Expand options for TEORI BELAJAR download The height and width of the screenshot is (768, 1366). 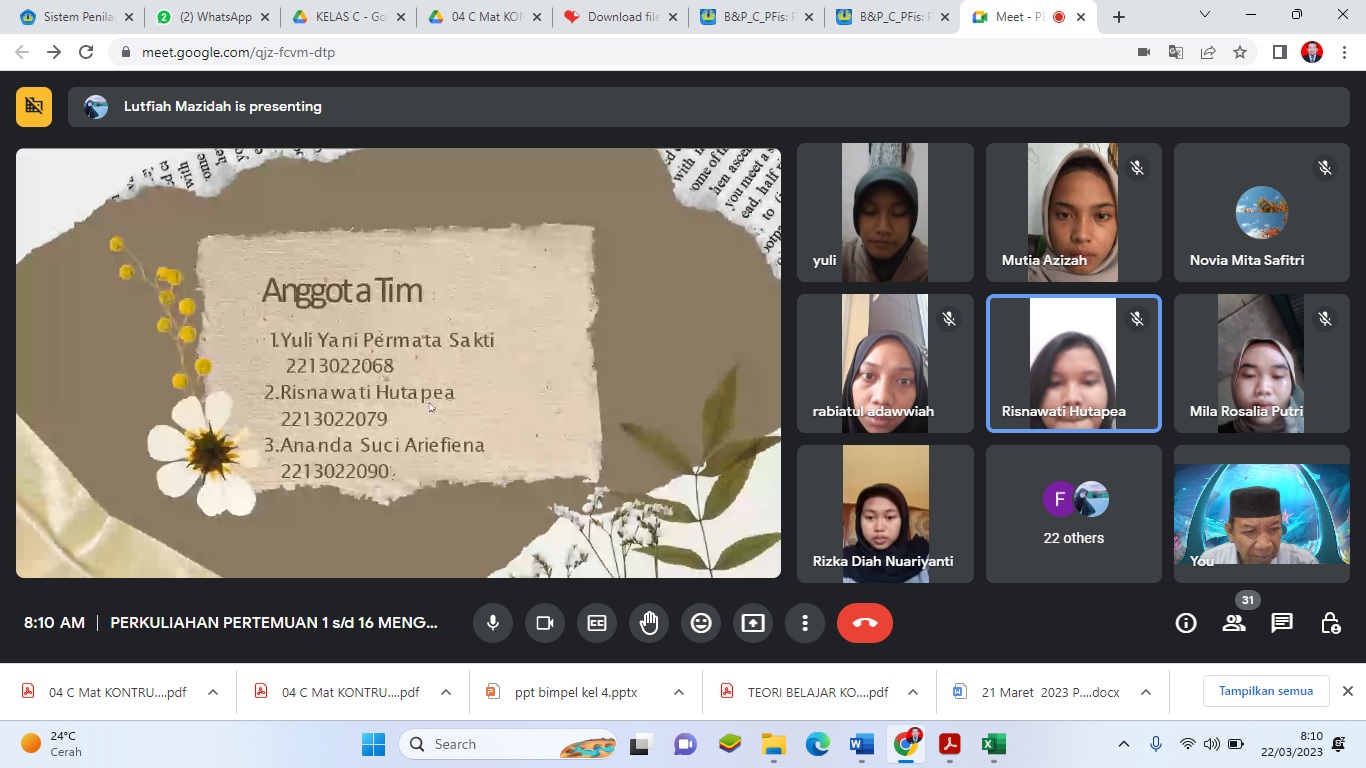click(912, 692)
